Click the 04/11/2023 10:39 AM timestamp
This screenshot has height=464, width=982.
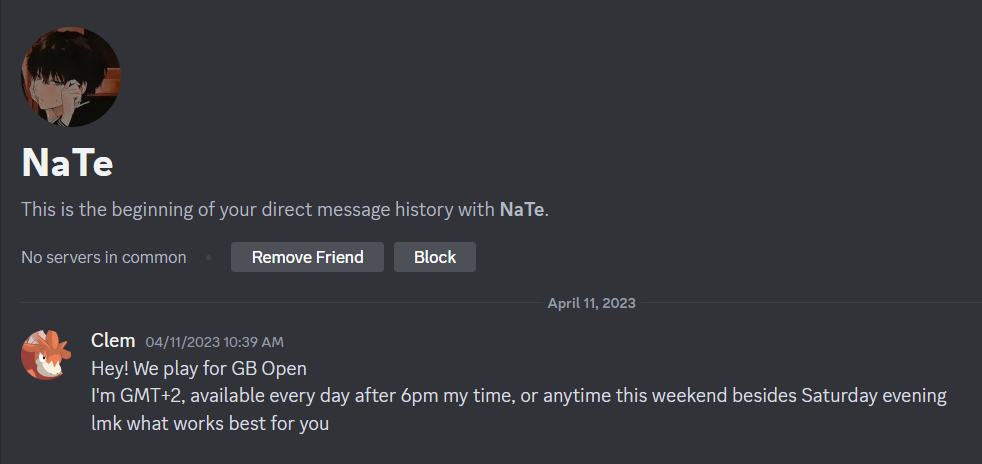[x=214, y=342]
